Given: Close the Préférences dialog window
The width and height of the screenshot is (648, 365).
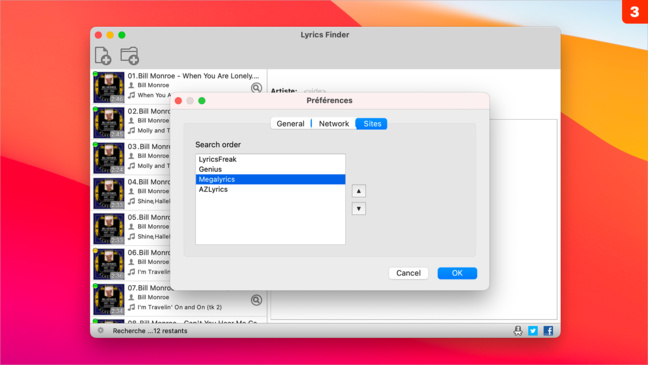Looking at the screenshot, I should (179, 101).
